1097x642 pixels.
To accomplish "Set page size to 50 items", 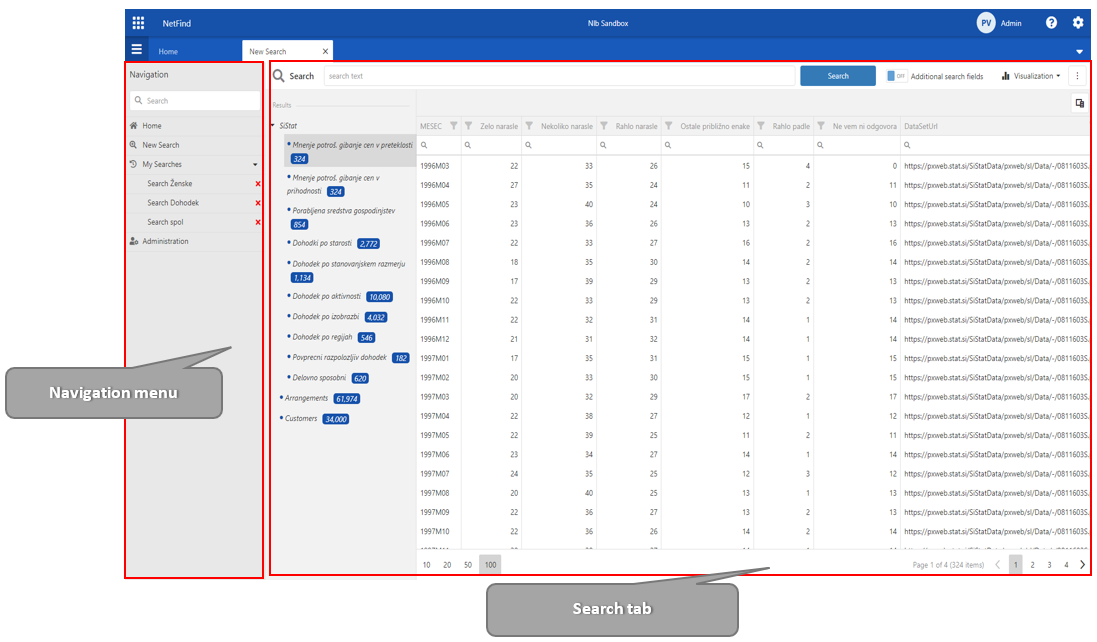I will click(468, 565).
